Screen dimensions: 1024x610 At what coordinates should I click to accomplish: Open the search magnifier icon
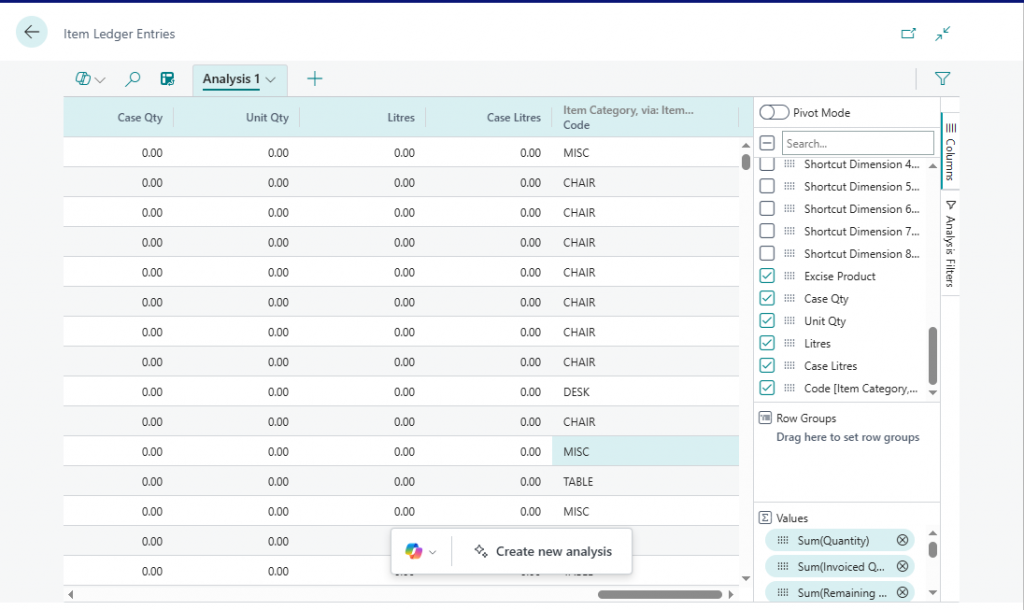(133, 79)
